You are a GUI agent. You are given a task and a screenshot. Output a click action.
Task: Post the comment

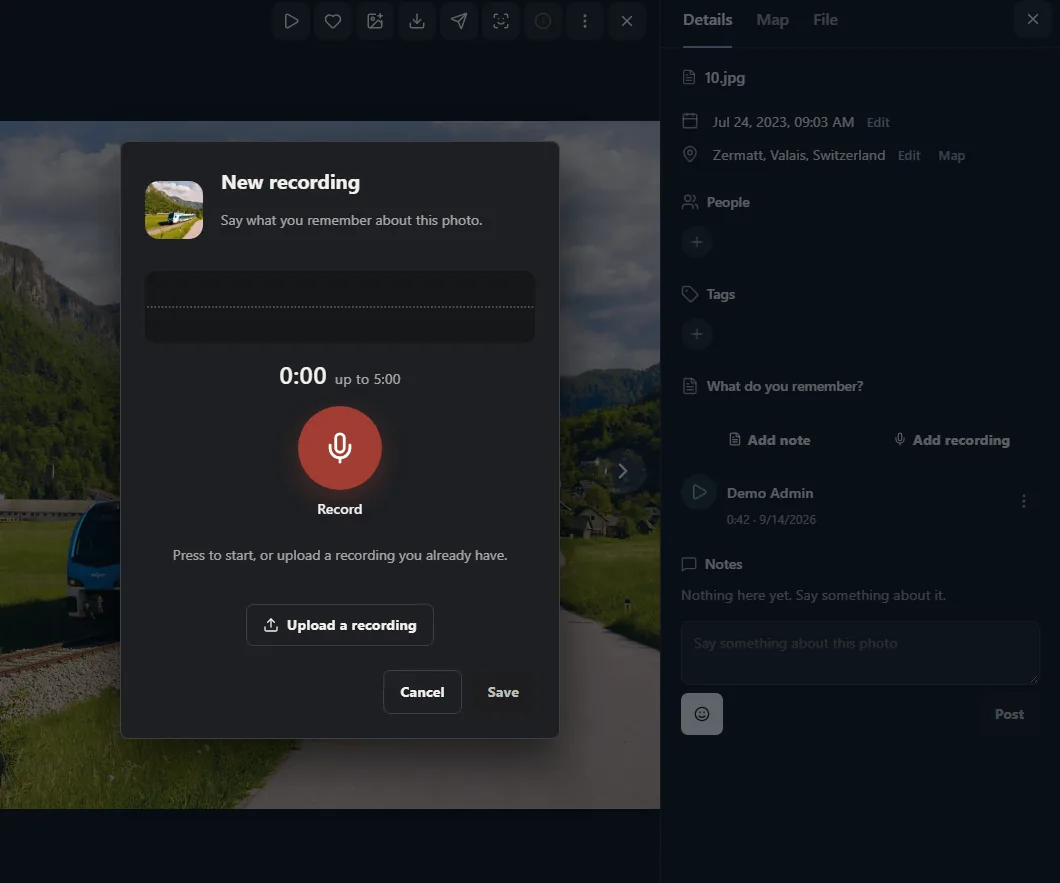pyautogui.click(x=1009, y=714)
